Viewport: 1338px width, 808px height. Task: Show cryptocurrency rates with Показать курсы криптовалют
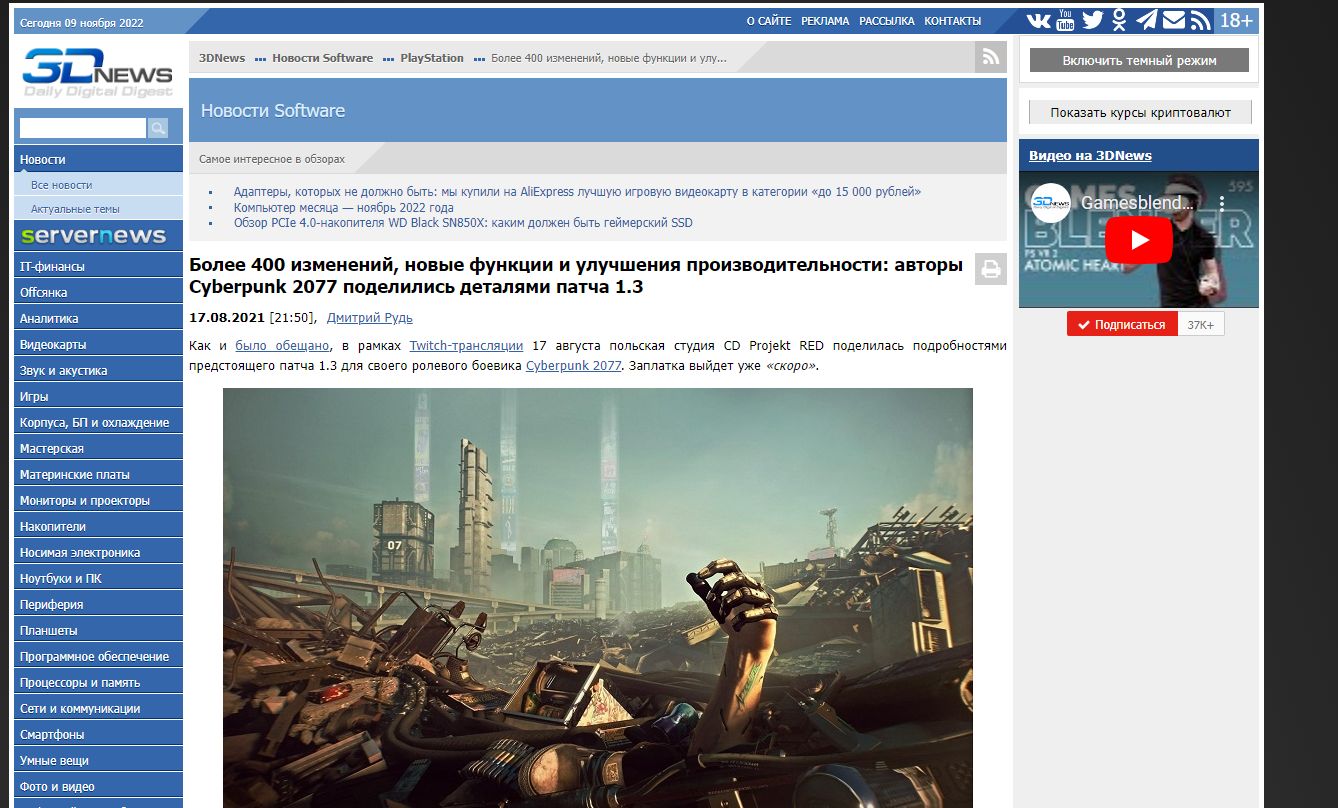1140,112
